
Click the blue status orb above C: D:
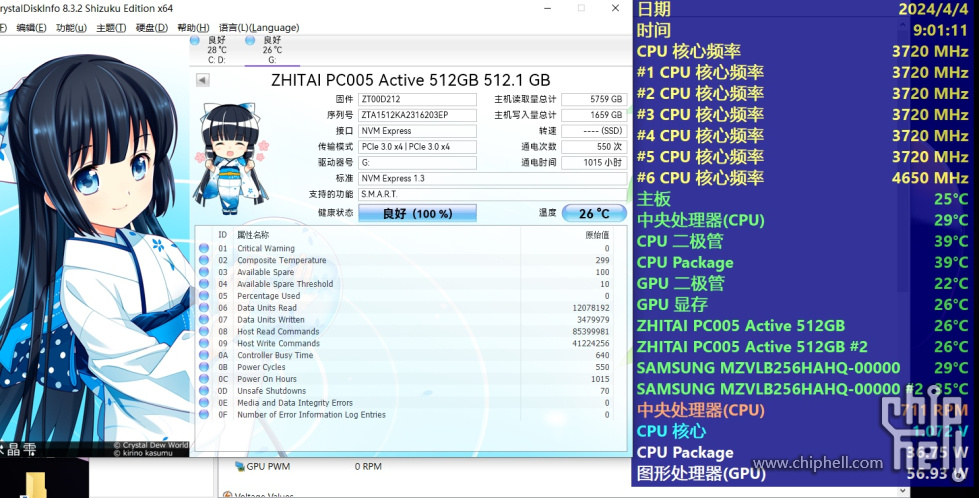(195, 41)
